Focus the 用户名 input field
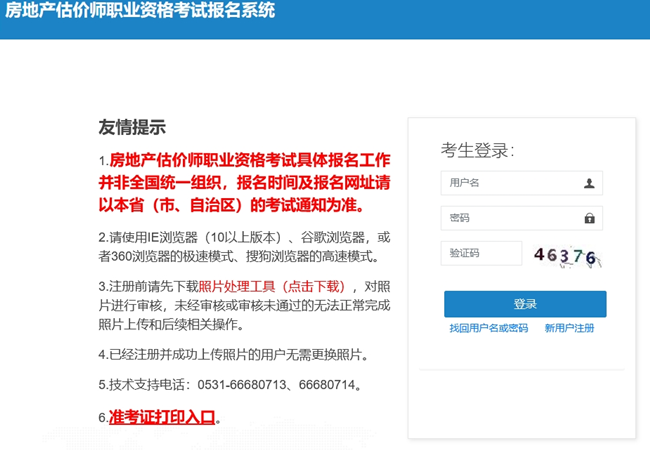 point(510,183)
